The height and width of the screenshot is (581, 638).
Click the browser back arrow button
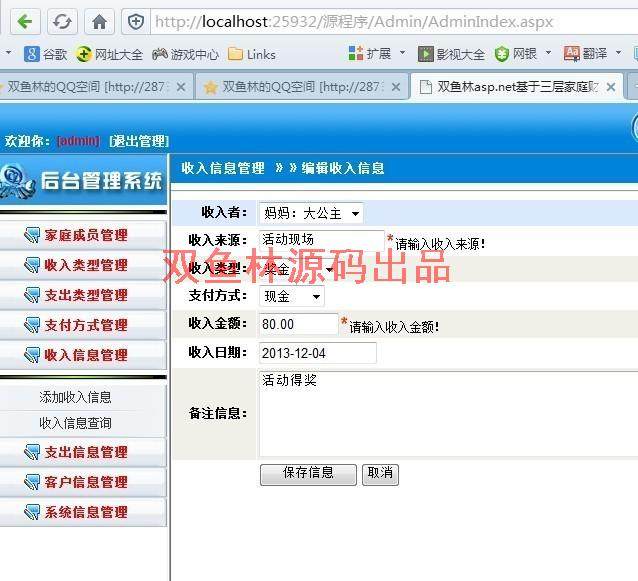tap(25, 22)
